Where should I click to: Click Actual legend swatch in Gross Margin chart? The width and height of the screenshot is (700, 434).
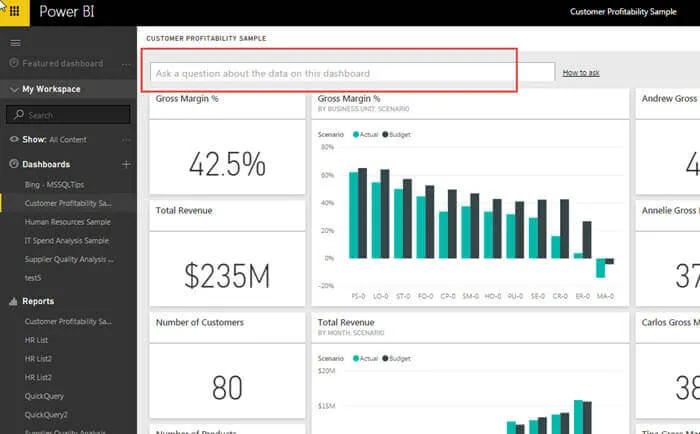[x=356, y=134]
